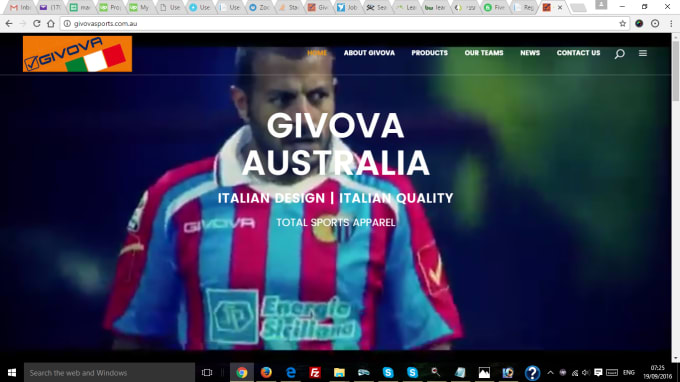Open the CONTACT US link
The image size is (680, 382).
click(578, 53)
